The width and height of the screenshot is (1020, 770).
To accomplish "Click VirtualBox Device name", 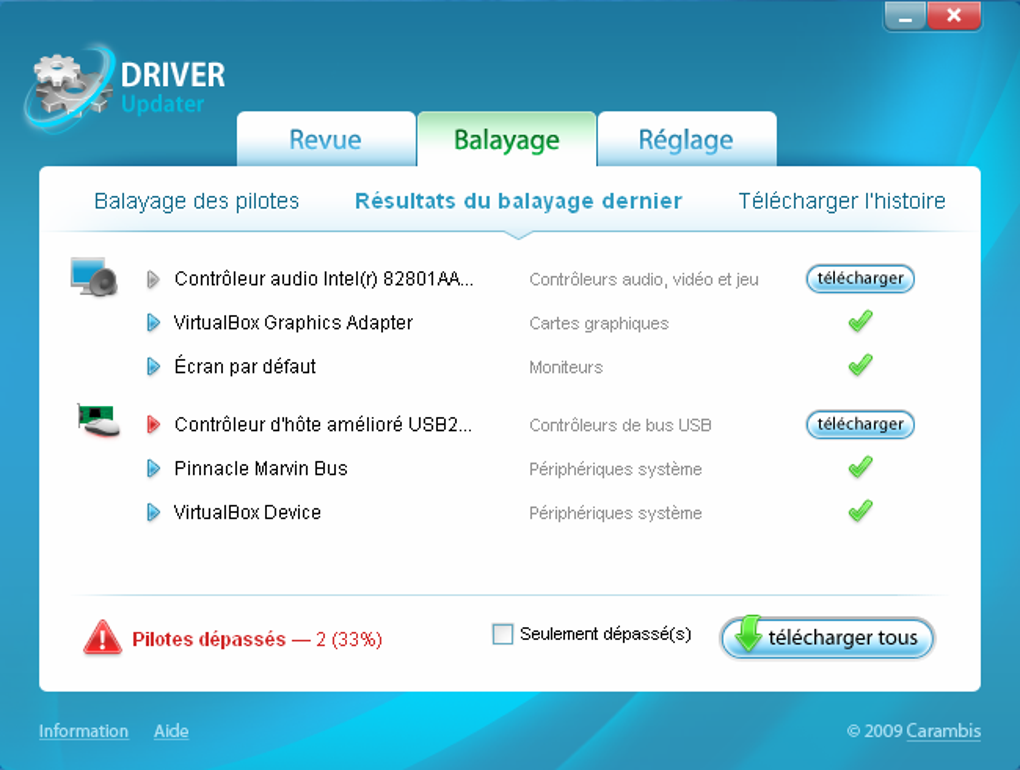I will tap(247, 512).
